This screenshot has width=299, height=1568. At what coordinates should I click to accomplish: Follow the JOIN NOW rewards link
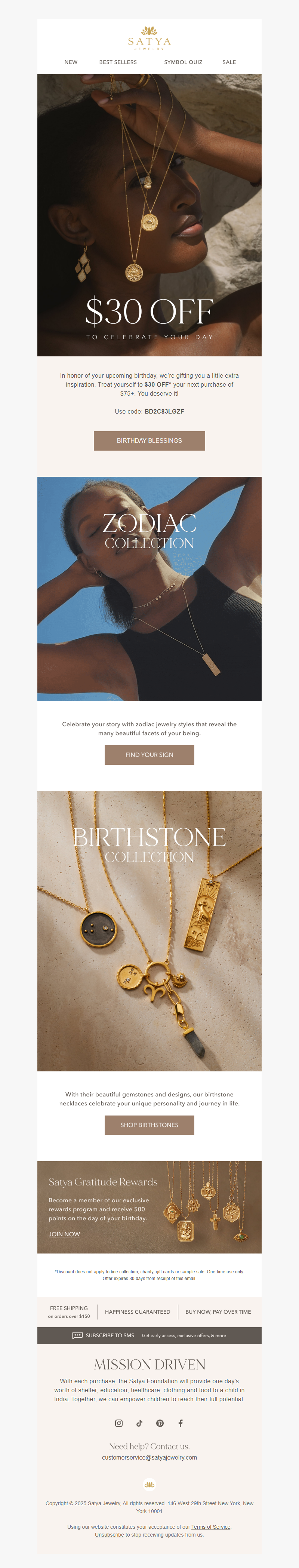click(64, 1234)
